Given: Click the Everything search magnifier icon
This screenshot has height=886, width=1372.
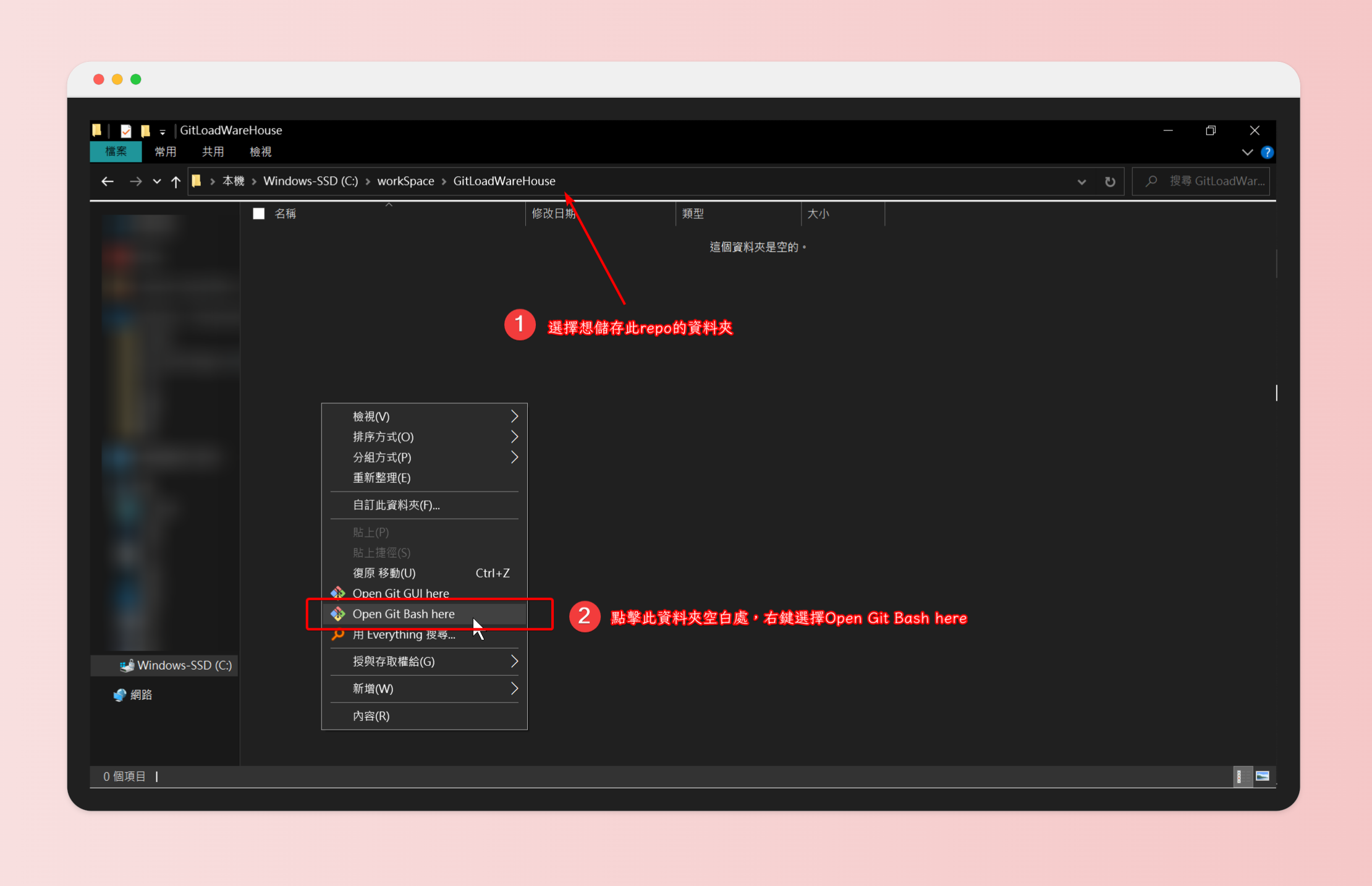Looking at the screenshot, I should [x=338, y=635].
